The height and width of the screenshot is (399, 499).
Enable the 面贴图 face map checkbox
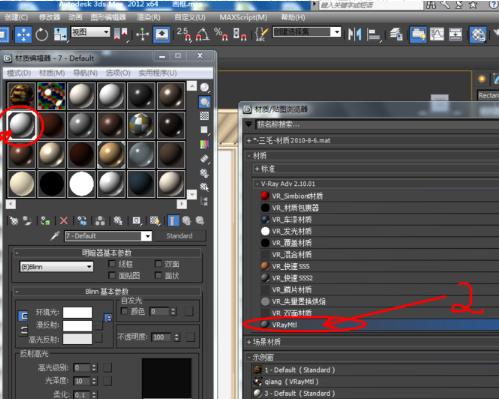point(112,276)
